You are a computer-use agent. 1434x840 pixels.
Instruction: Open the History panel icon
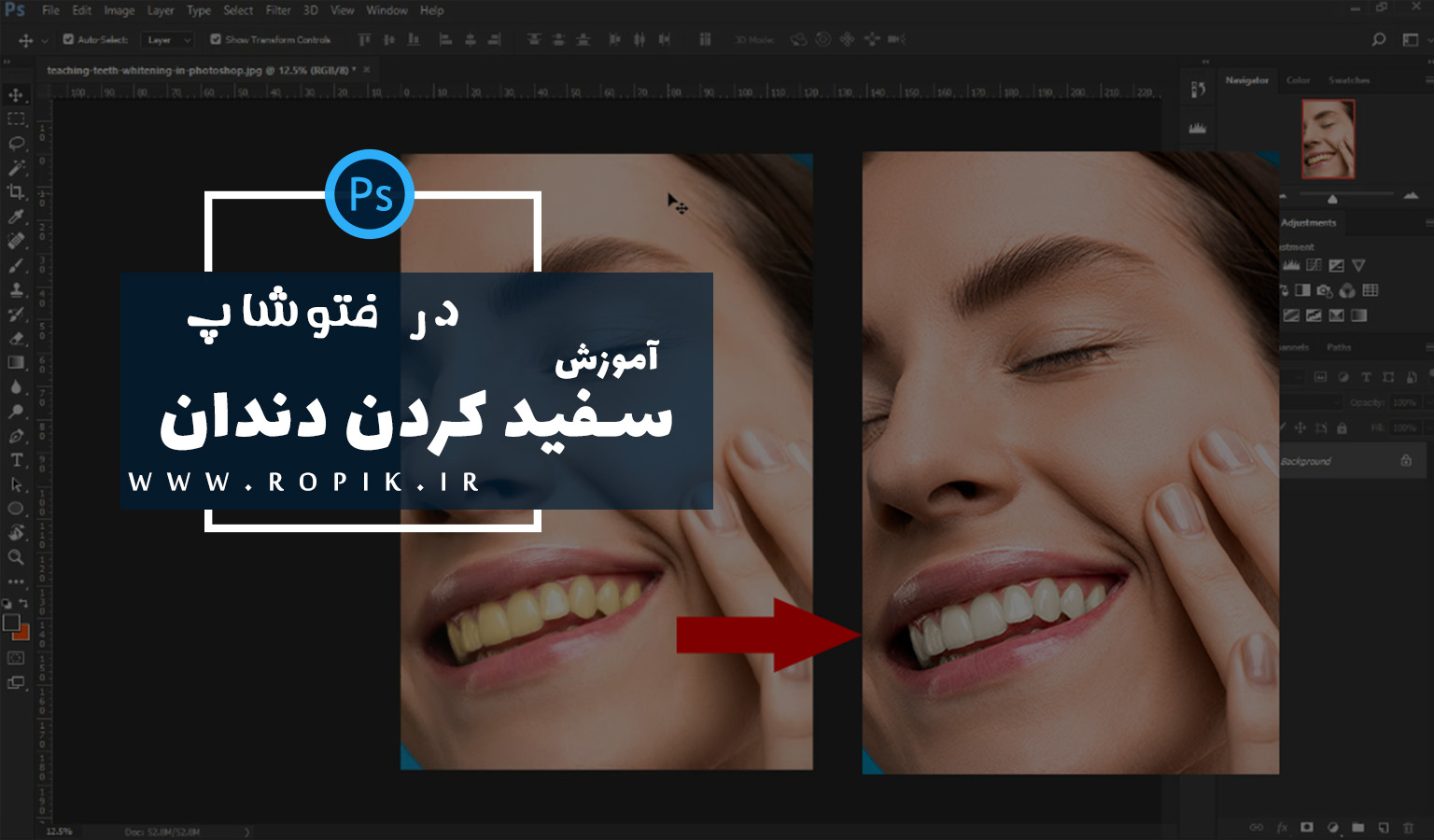click(x=1198, y=90)
